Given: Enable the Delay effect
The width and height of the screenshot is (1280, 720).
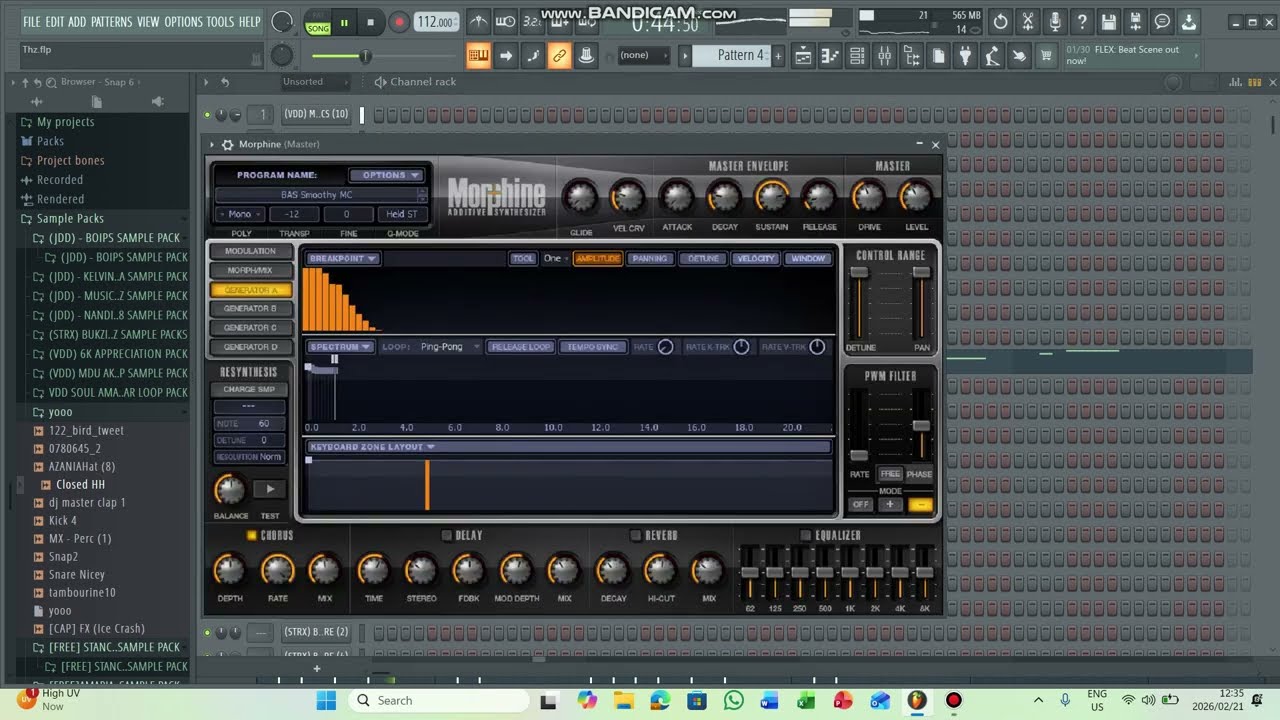Looking at the screenshot, I should pyautogui.click(x=447, y=536).
